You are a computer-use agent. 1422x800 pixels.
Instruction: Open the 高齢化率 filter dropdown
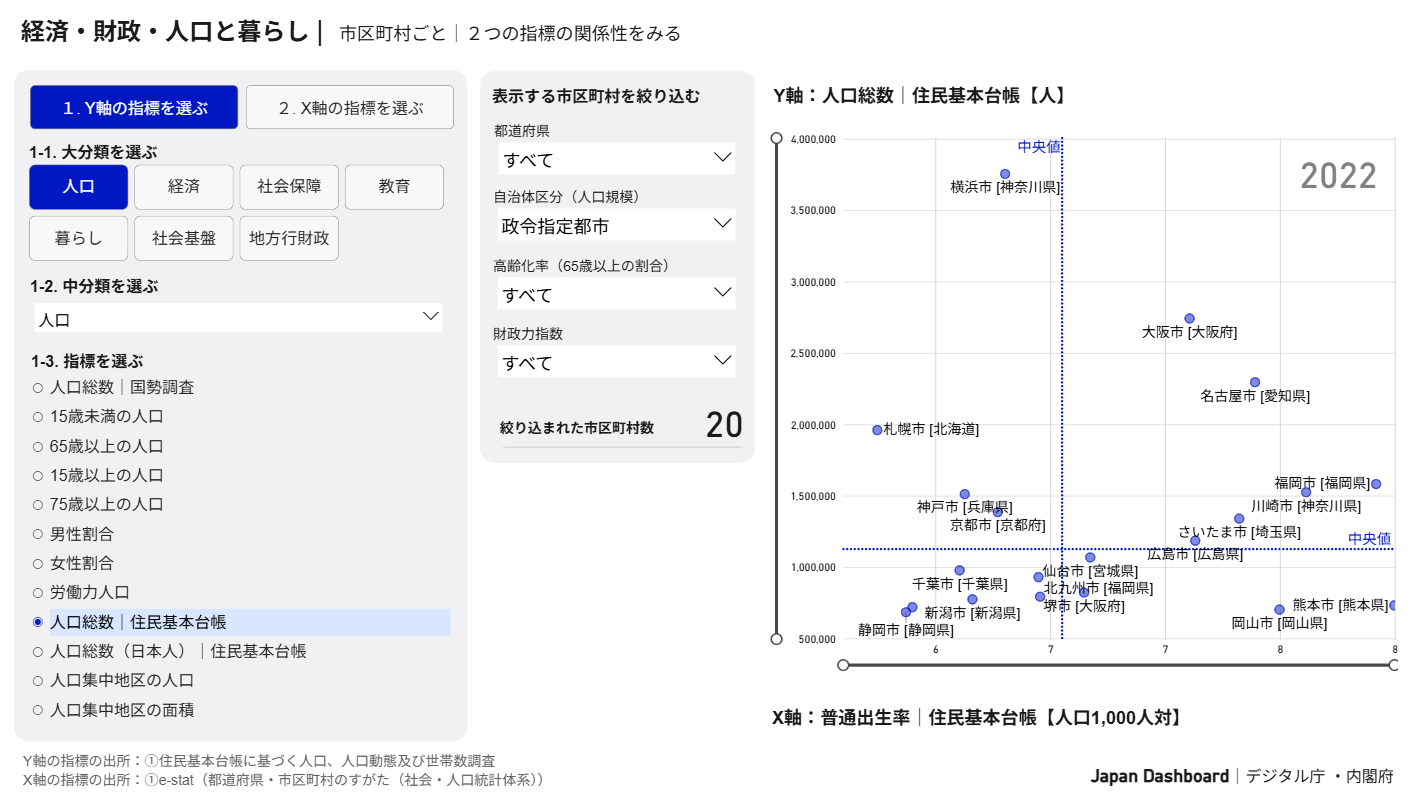616,293
